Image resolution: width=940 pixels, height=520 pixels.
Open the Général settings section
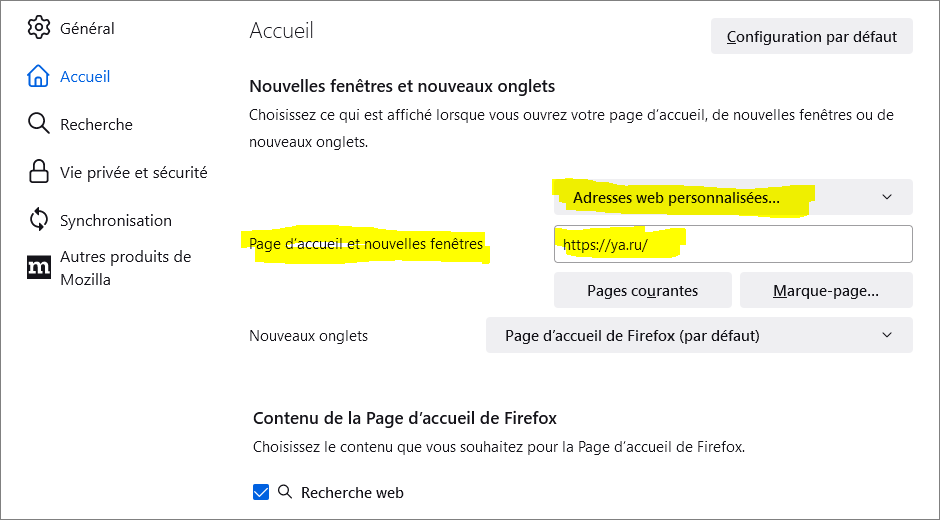click(87, 28)
